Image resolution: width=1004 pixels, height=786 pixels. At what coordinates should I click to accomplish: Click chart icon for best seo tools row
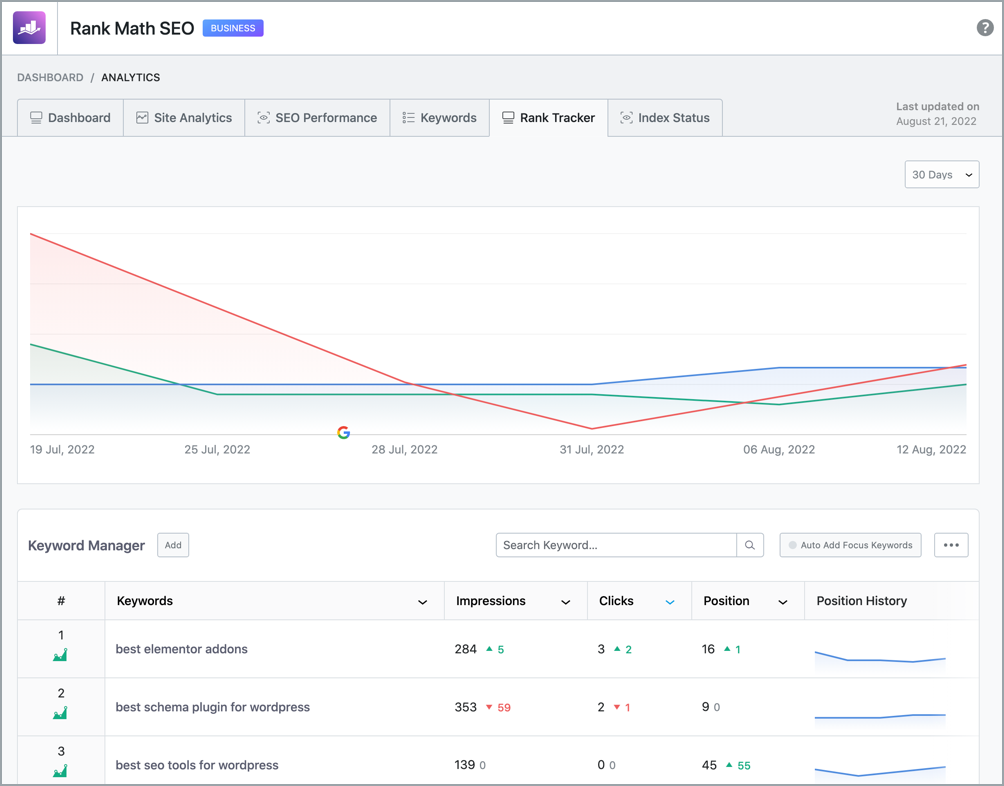pos(60,771)
